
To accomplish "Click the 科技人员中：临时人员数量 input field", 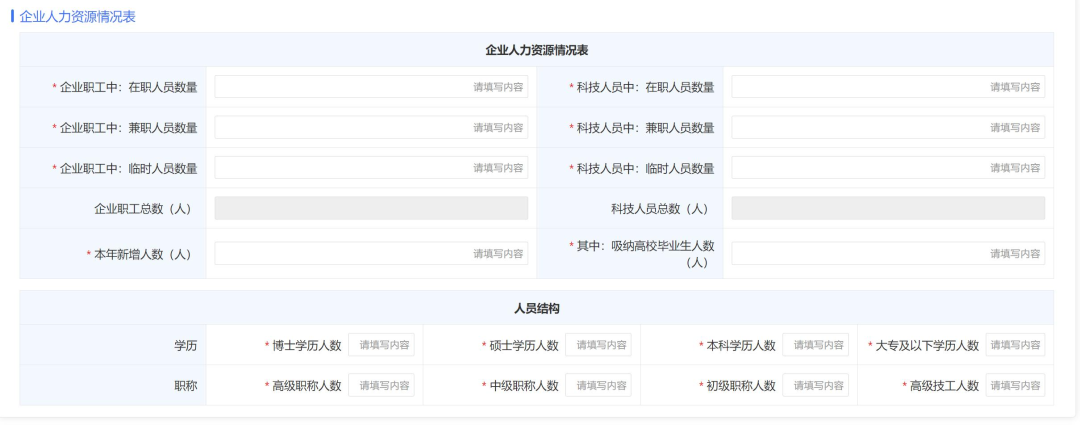I will (888, 168).
